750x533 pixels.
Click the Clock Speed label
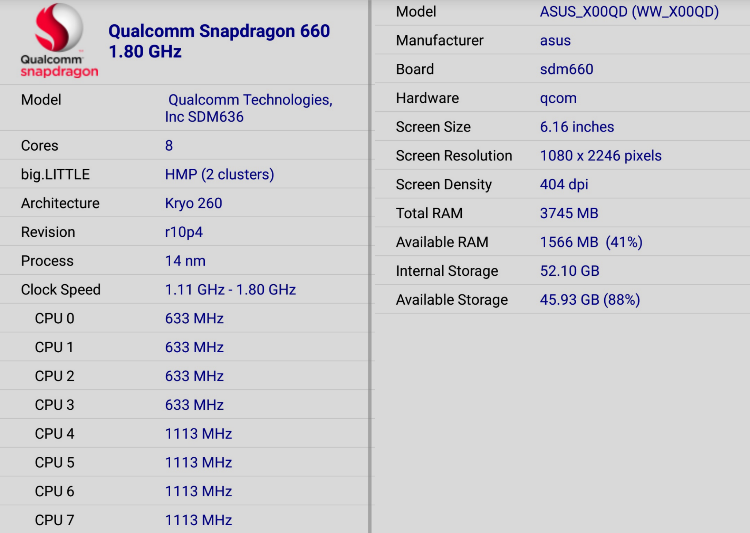61,290
